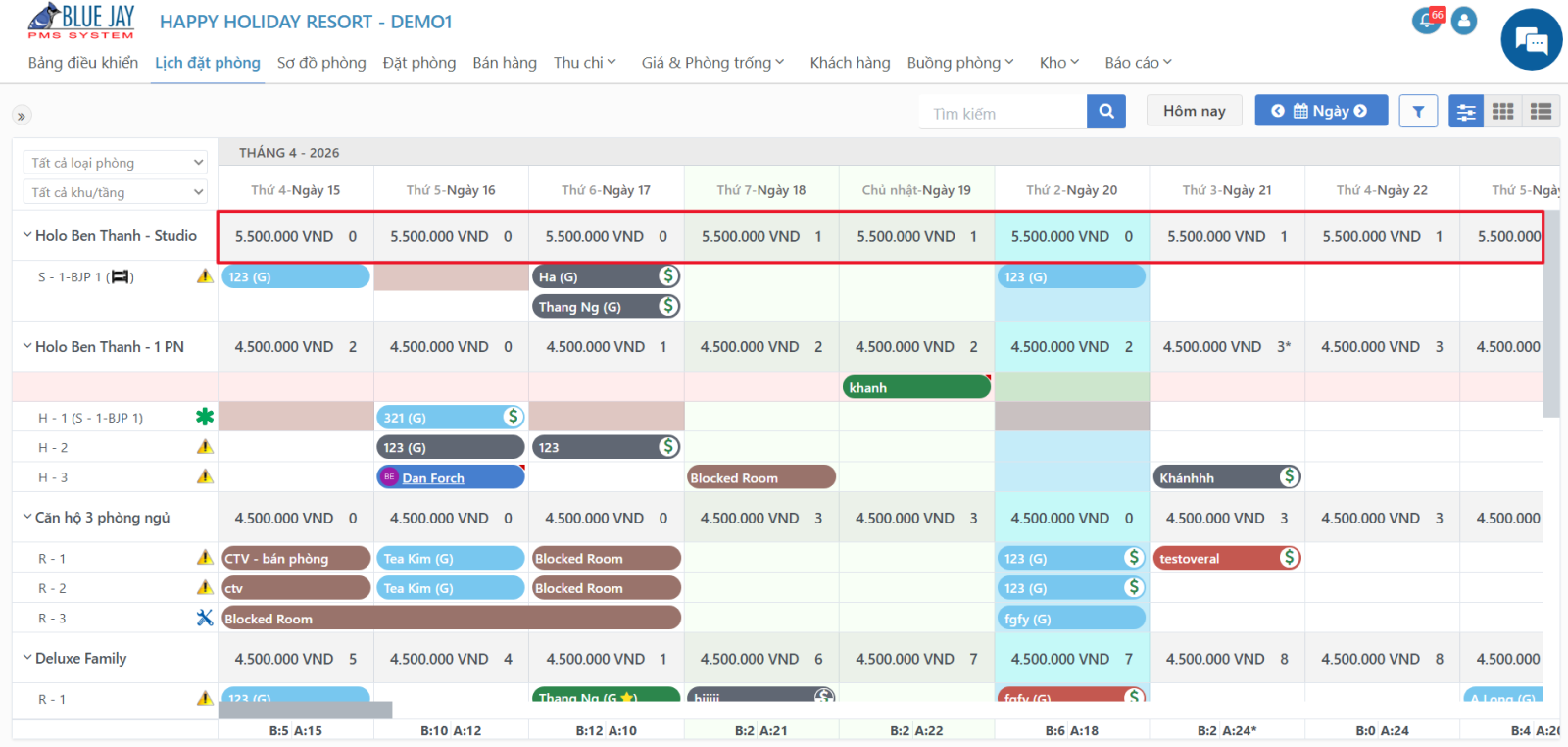The image size is (1568, 747).
Task: Open the 'Tất cả loại phòng' dropdown
Action: pos(116,162)
